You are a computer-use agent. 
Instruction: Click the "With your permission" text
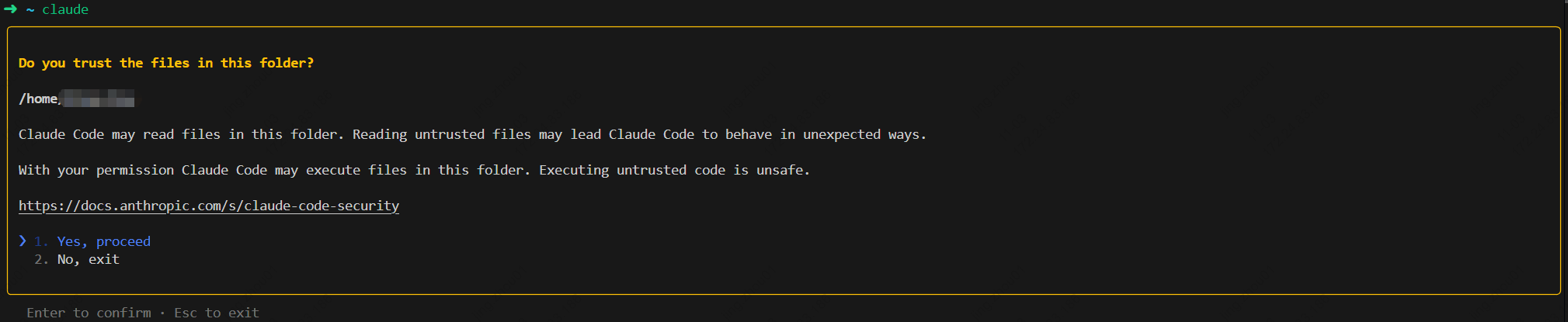[96, 170]
